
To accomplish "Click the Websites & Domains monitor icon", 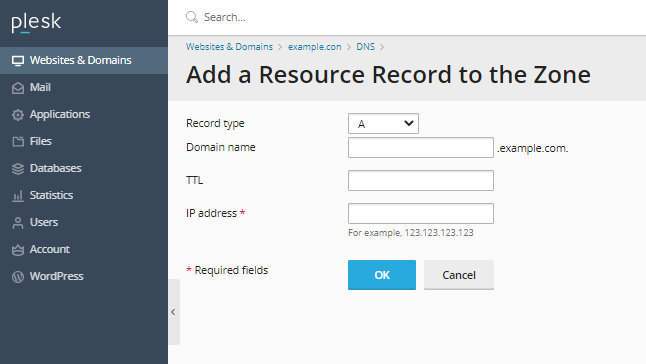I will [x=18, y=61].
